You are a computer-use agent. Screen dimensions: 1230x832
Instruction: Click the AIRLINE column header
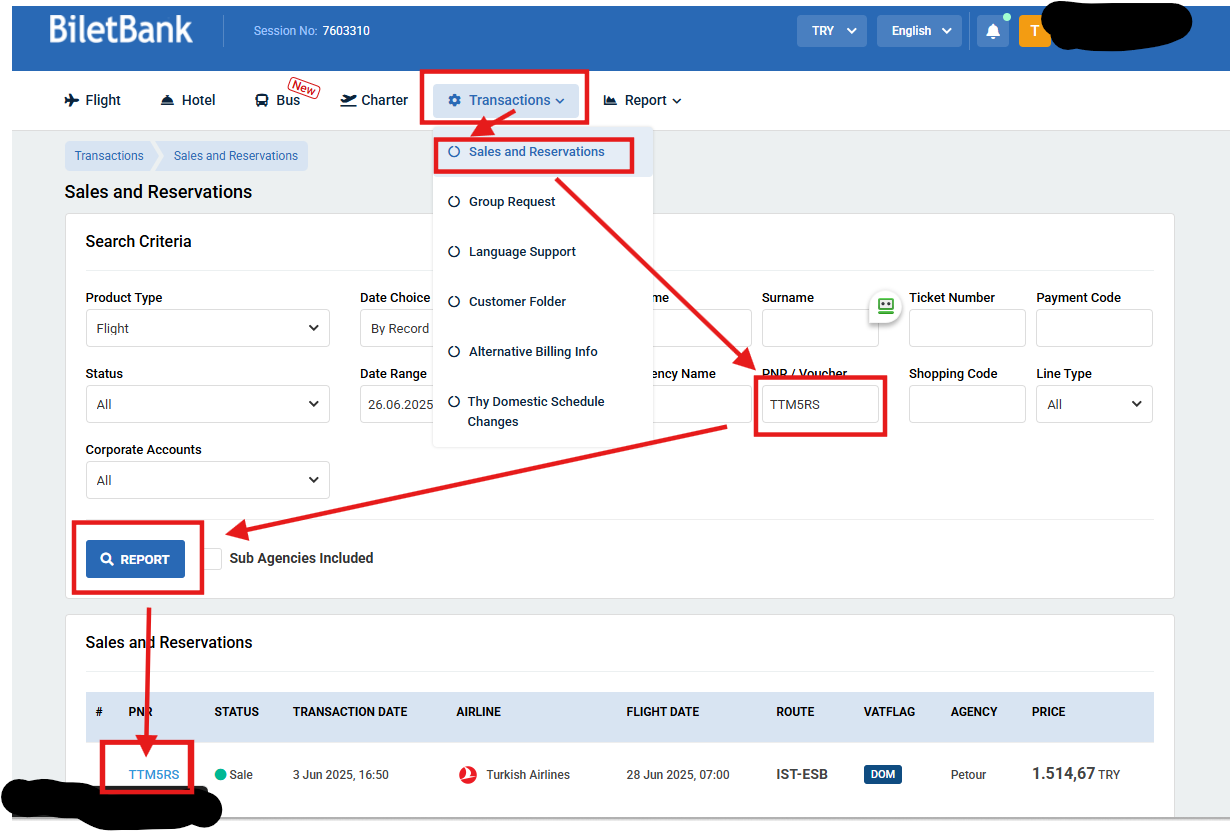(478, 712)
